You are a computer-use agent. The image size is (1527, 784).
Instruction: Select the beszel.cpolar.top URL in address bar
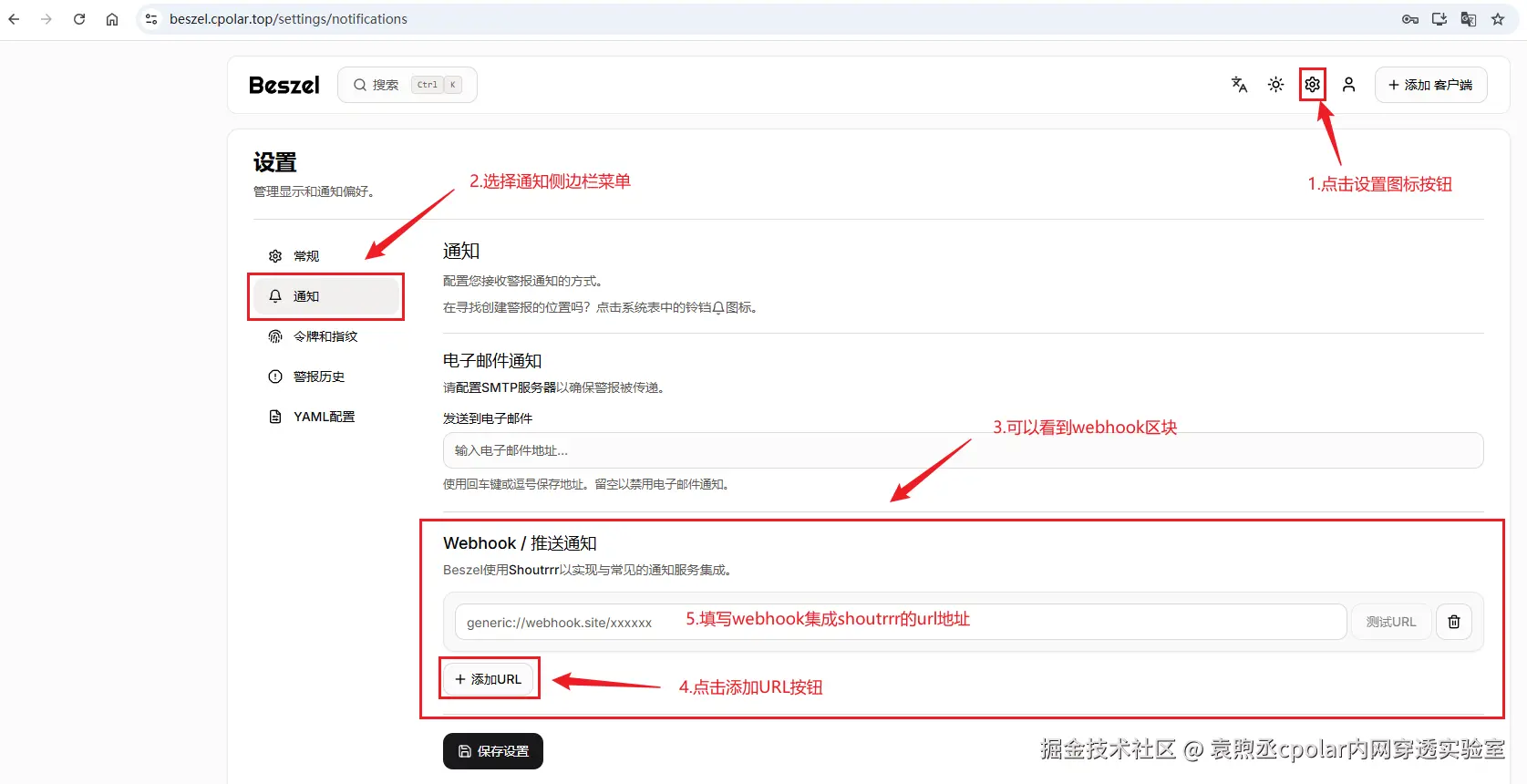(x=288, y=19)
